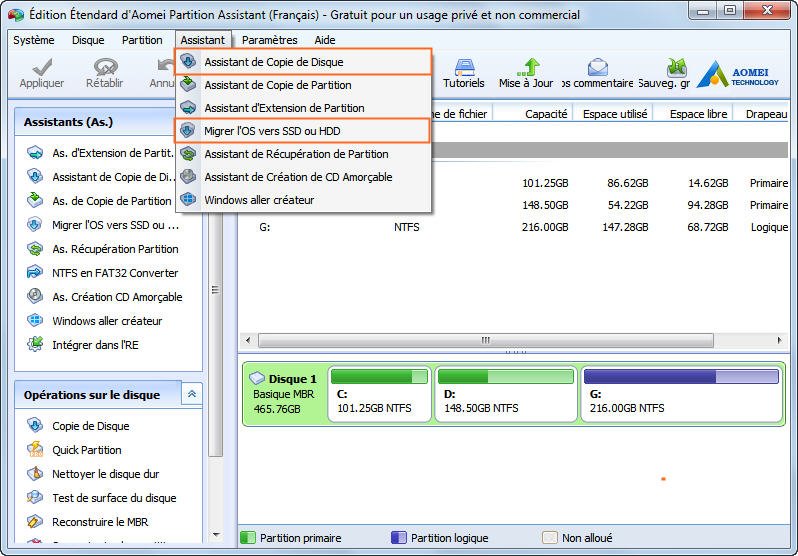Click Nettoyer le disque dur icon
Screen dimensions: 798x556
coord(35,474)
